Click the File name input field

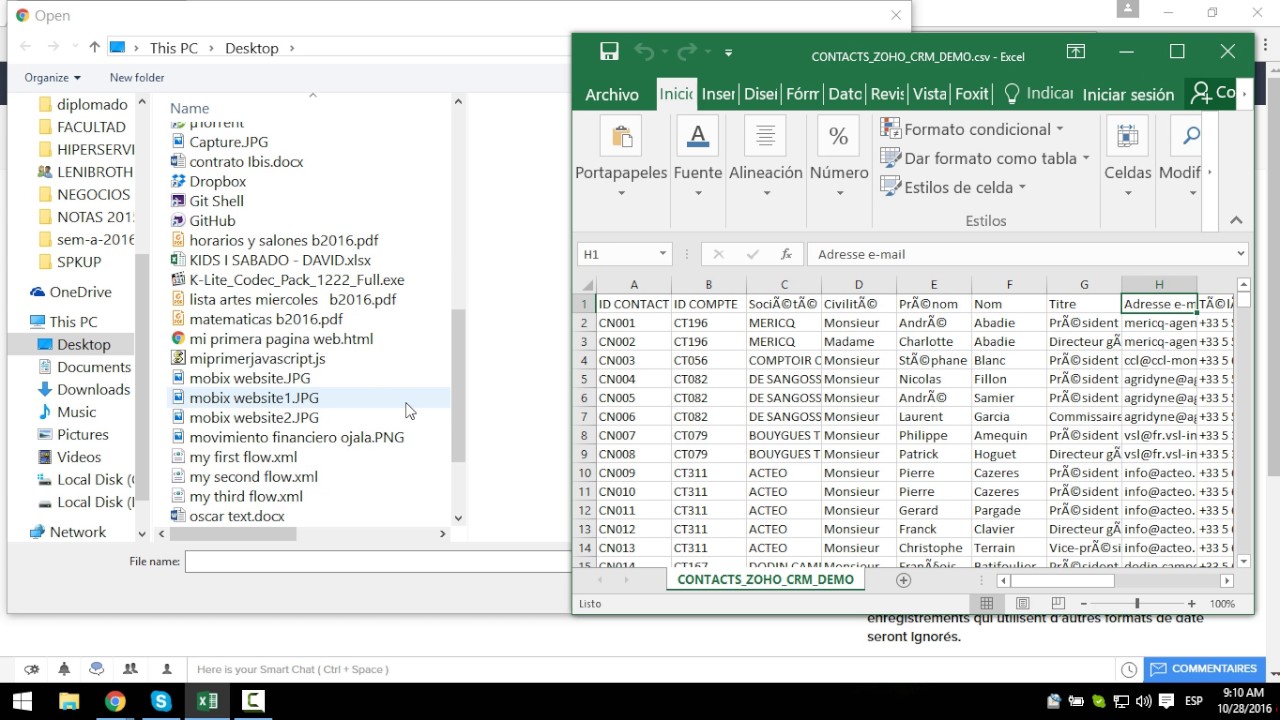click(x=378, y=562)
